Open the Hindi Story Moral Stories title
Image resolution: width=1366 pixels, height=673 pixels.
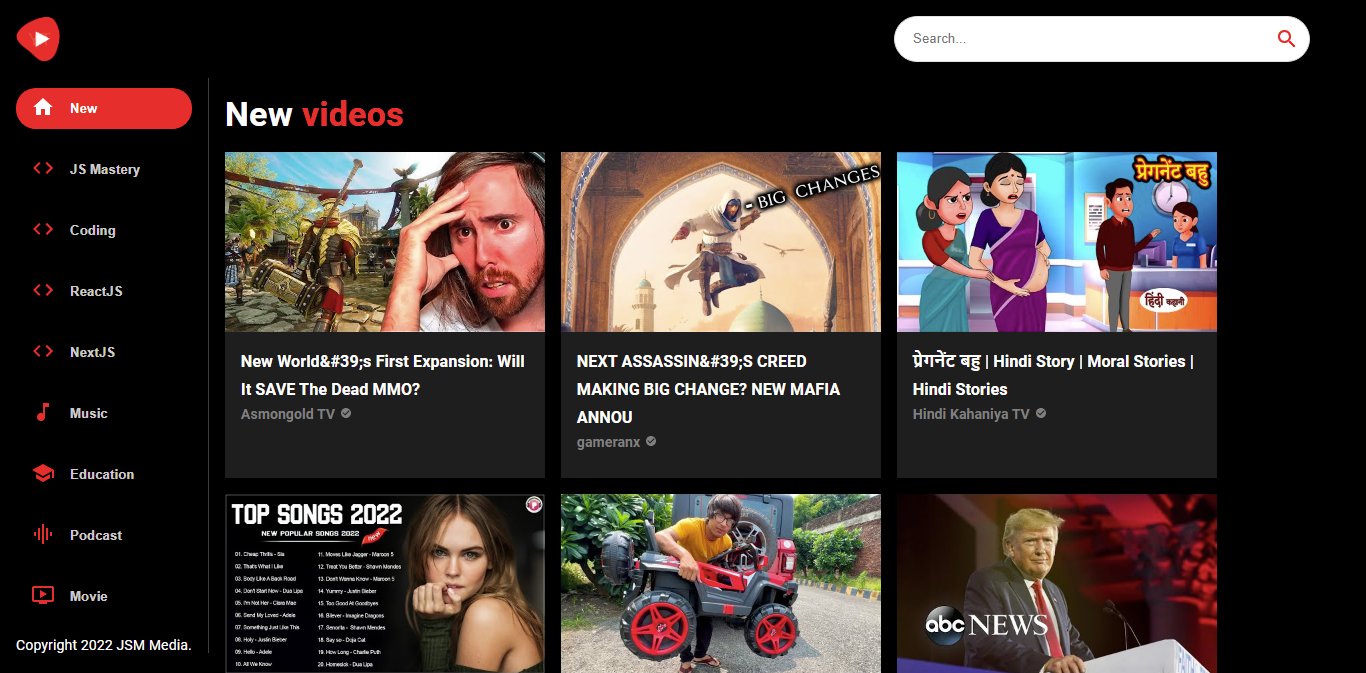click(1053, 375)
